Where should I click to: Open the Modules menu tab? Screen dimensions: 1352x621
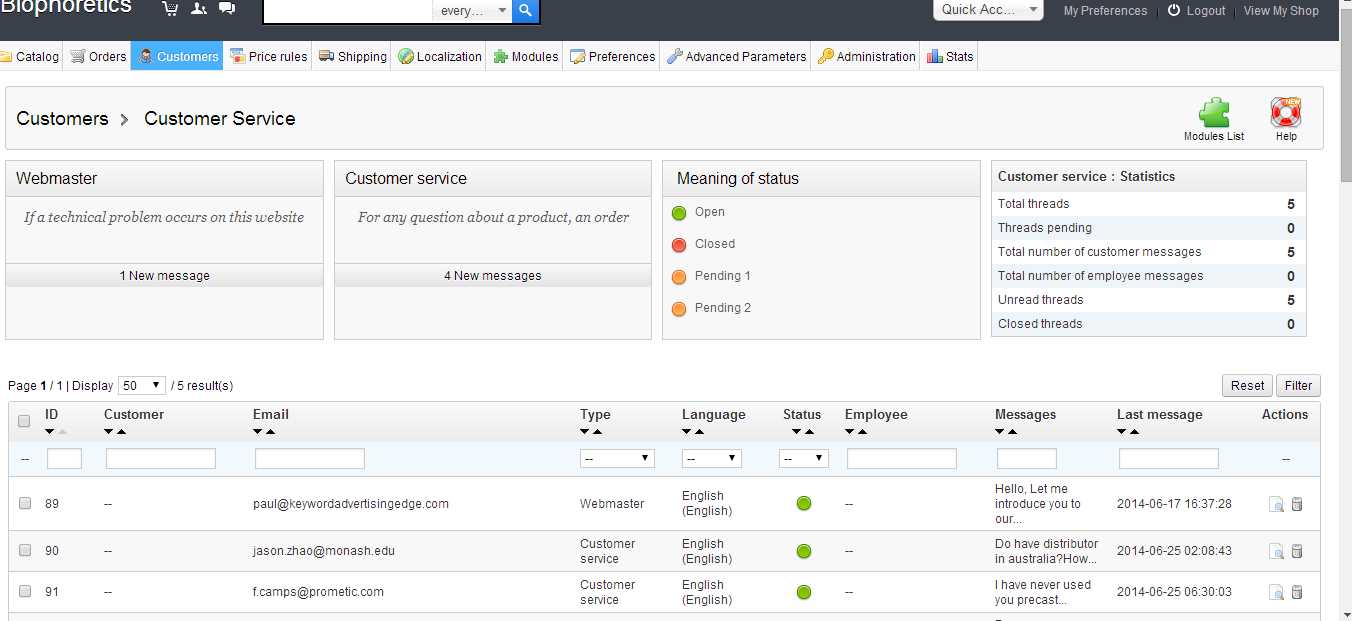pos(525,56)
